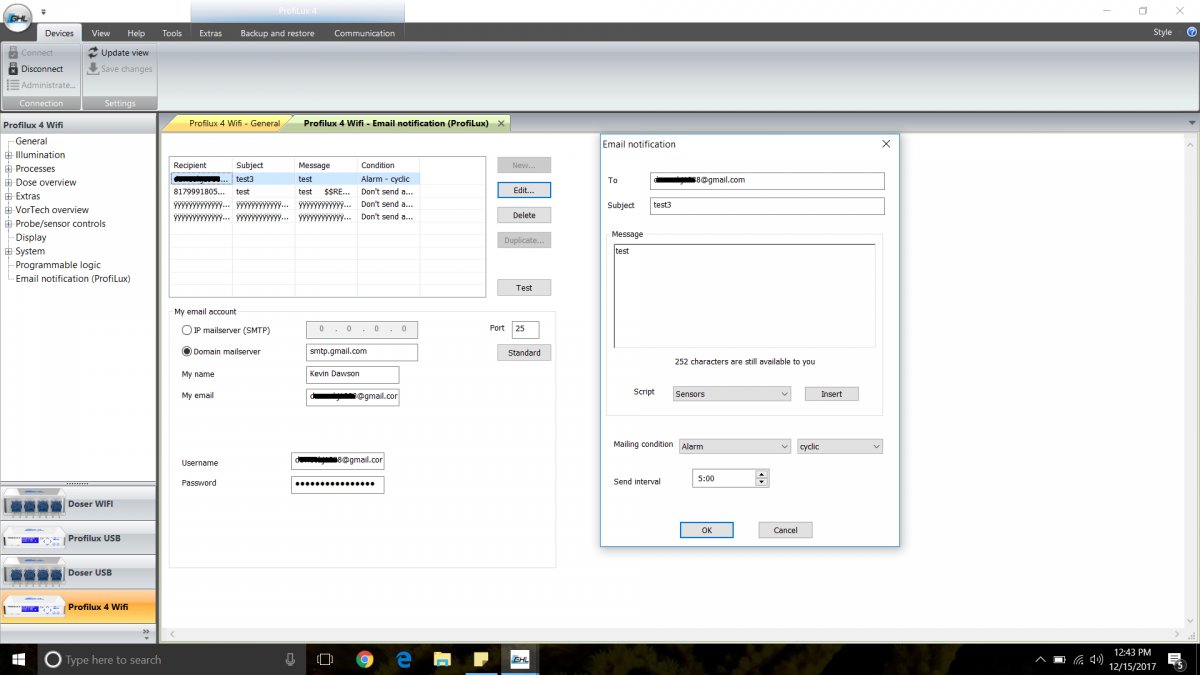Select General in the tree
Image resolution: width=1200 pixels, height=675 pixels.
click(x=31, y=141)
